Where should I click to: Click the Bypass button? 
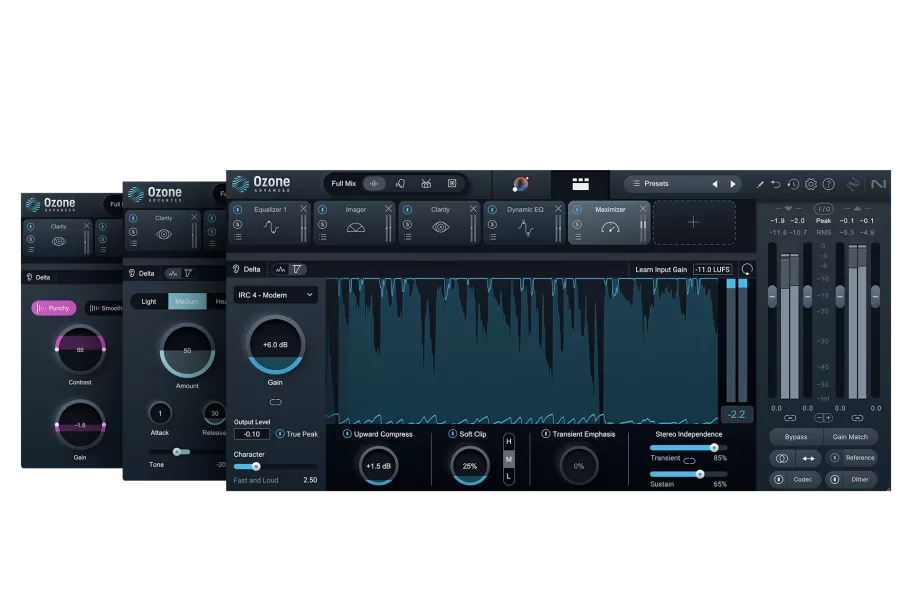pyautogui.click(x=796, y=437)
